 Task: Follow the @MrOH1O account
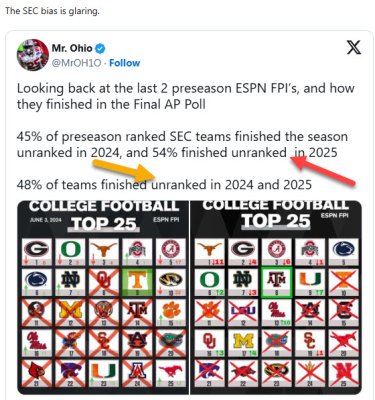[125, 63]
